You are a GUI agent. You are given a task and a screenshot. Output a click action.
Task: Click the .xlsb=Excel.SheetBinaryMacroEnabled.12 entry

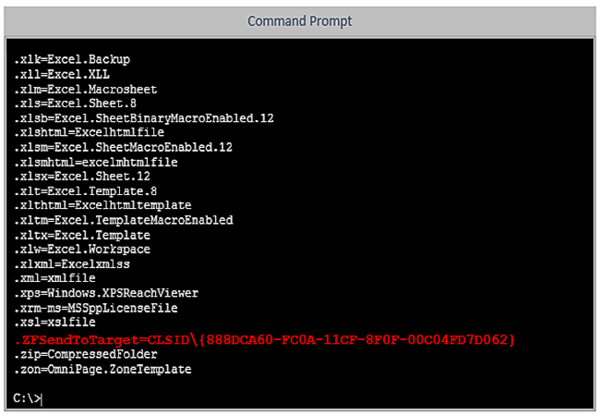(144, 118)
